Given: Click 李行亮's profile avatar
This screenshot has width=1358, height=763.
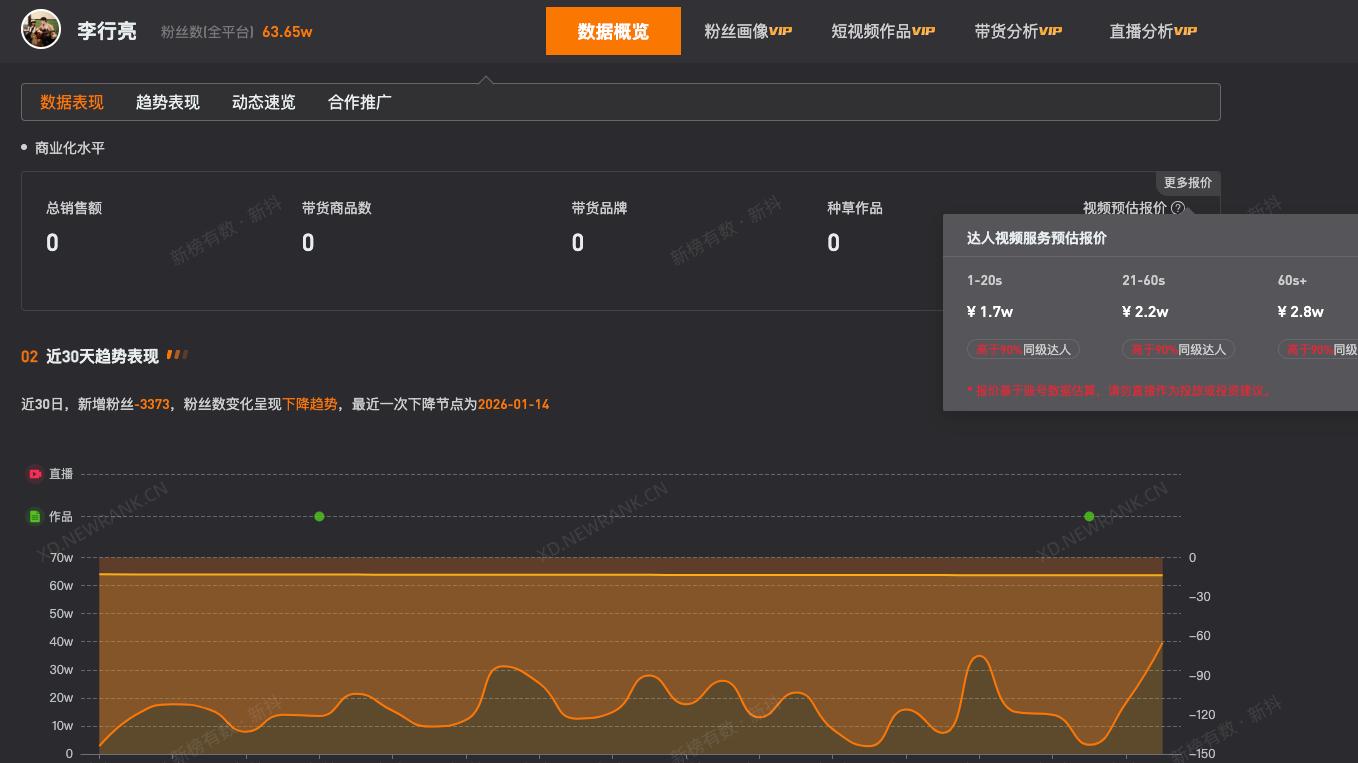Looking at the screenshot, I should tap(40, 29).
